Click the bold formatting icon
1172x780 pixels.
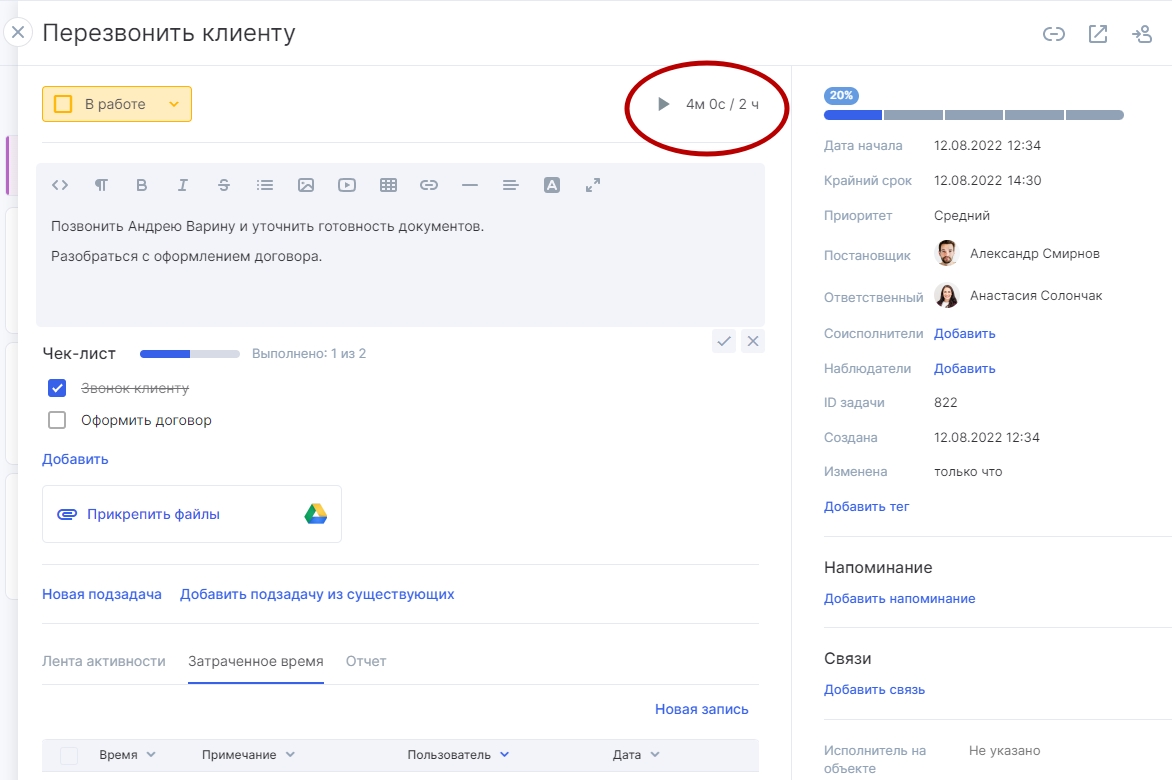point(142,185)
